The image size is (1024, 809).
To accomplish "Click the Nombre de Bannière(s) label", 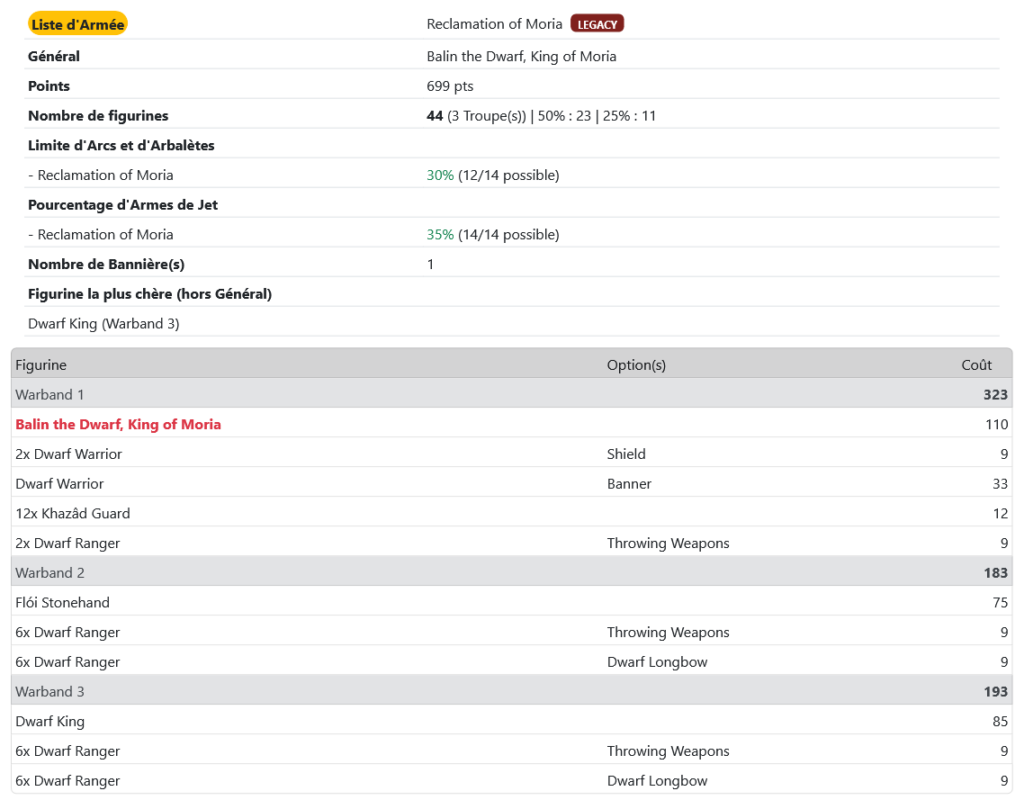I will [x=106, y=264].
